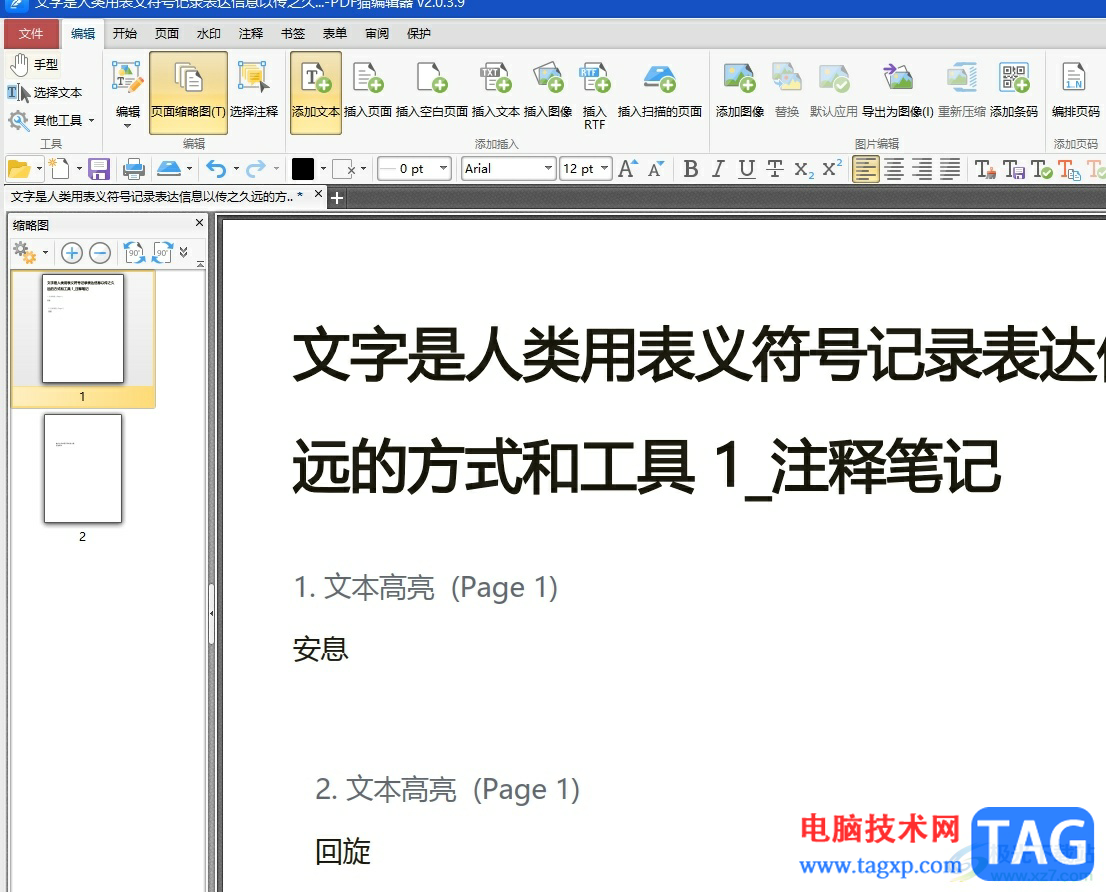This screenshot has width=1106, height=892.
Task: Open the Annotation ribbon tab
Action: point(251,33)
